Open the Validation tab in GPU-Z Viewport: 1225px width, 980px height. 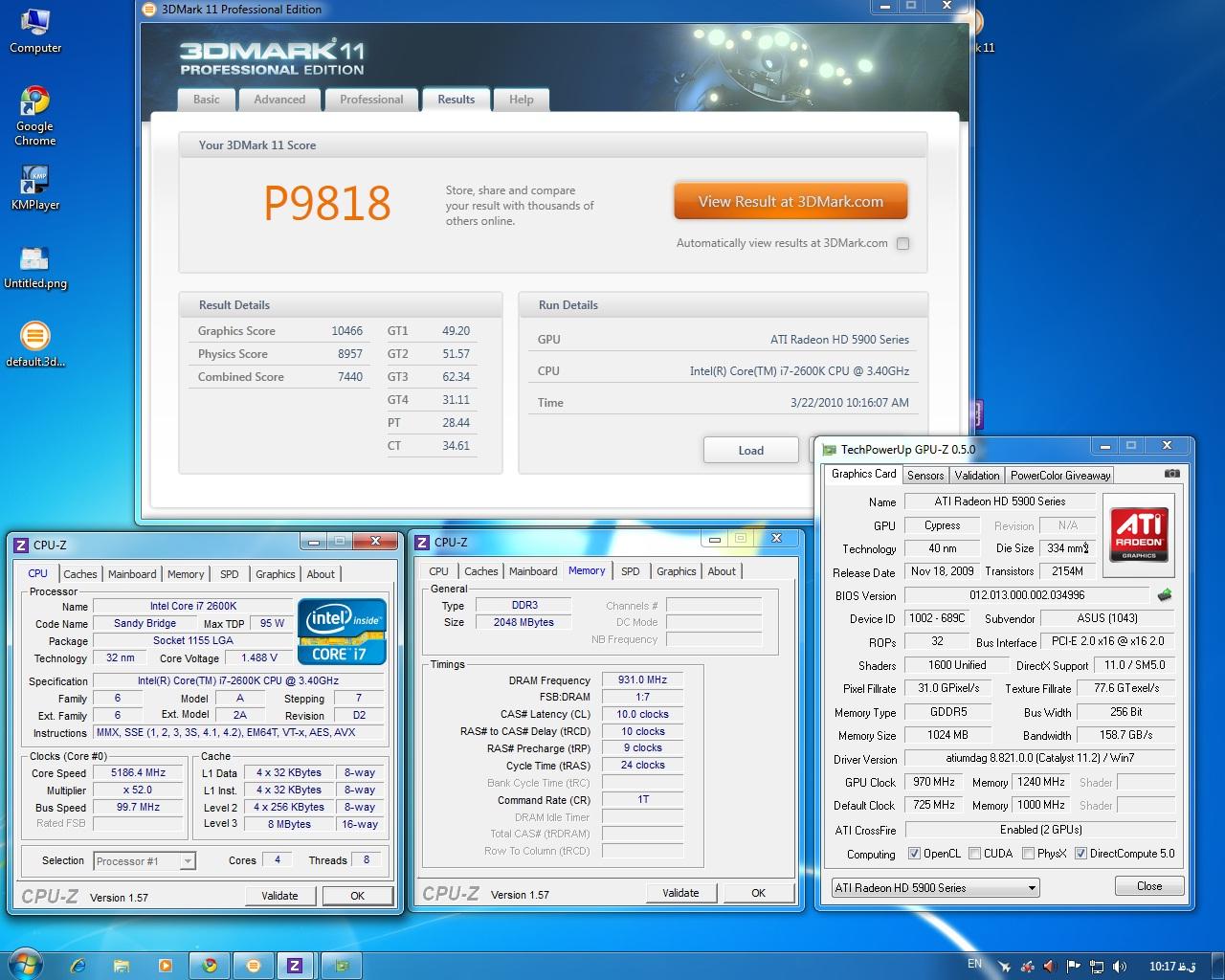[x=977, y=476]
